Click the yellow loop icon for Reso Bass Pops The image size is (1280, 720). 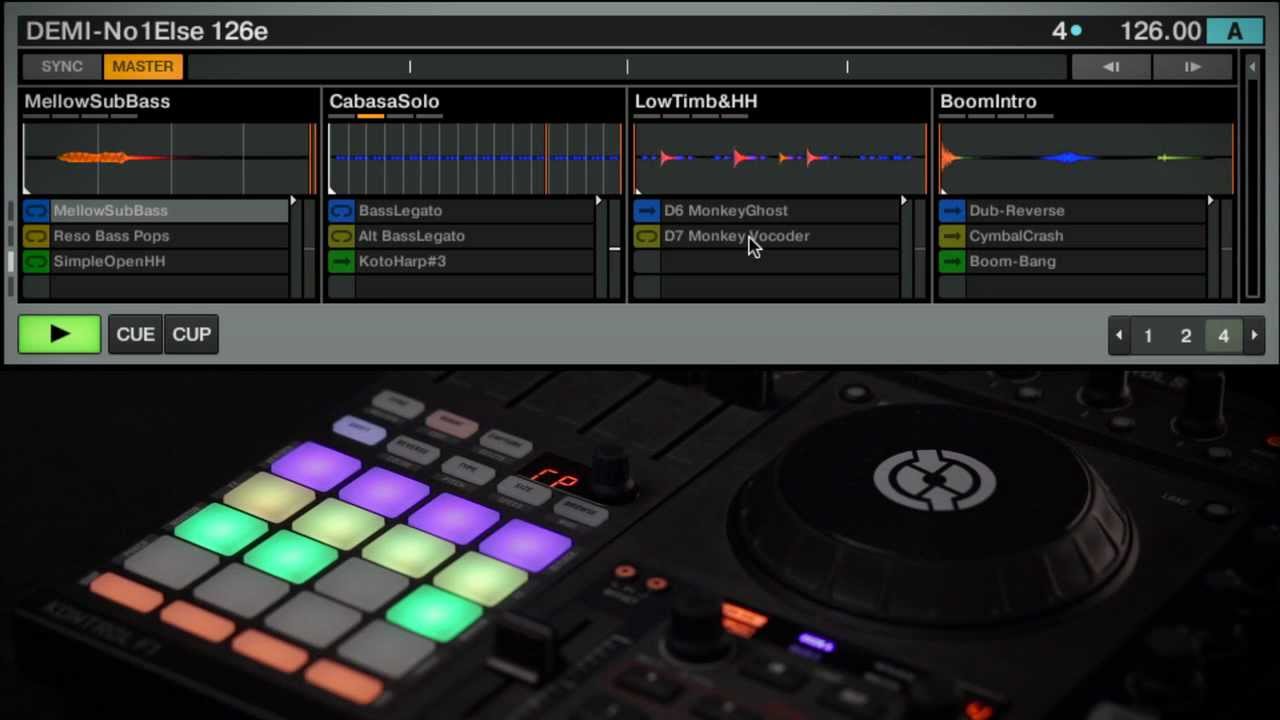36,236
